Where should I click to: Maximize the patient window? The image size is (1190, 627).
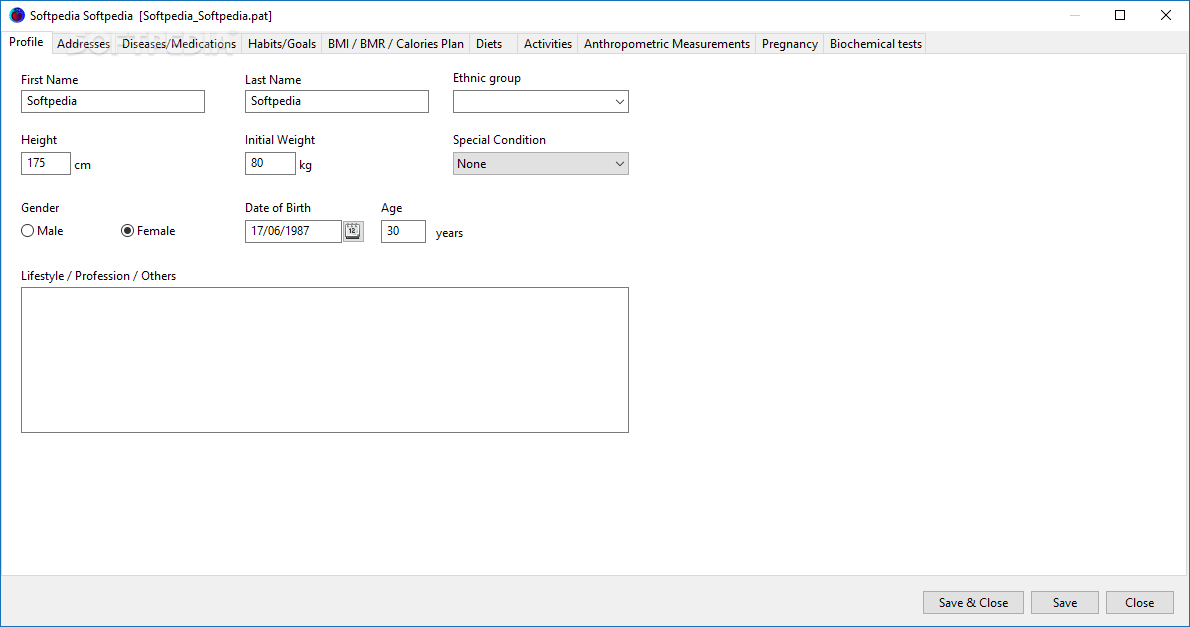click(x=1120, y=15)
